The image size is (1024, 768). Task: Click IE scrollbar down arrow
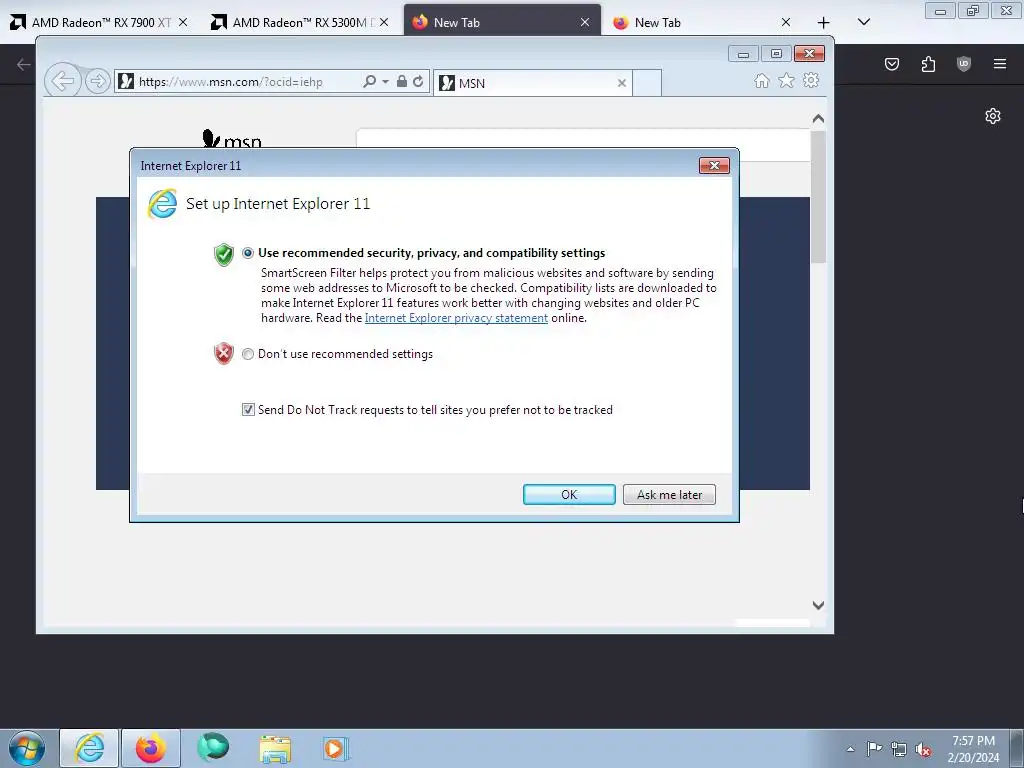coord(818,605)
